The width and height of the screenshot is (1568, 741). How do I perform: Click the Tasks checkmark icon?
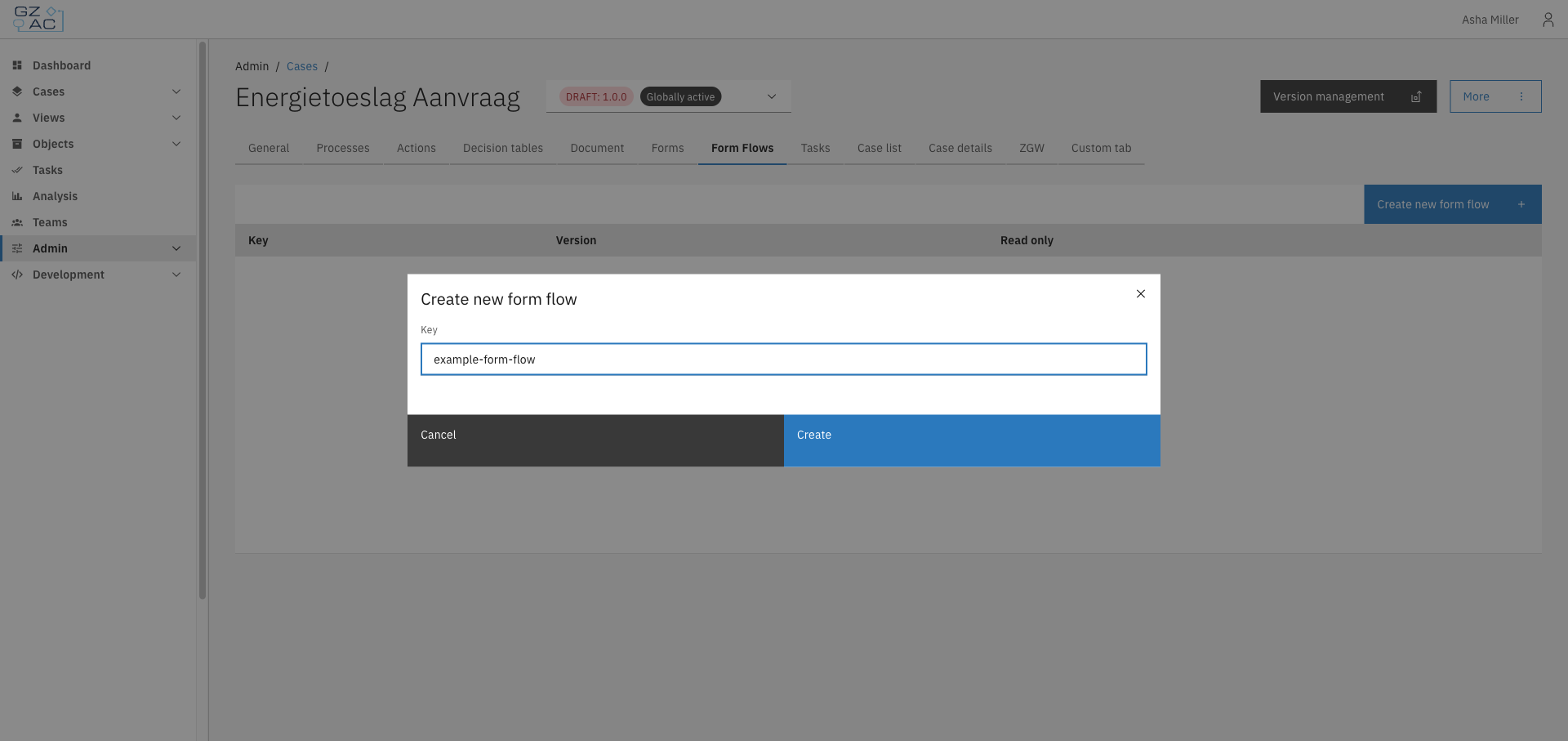(17, 170)
